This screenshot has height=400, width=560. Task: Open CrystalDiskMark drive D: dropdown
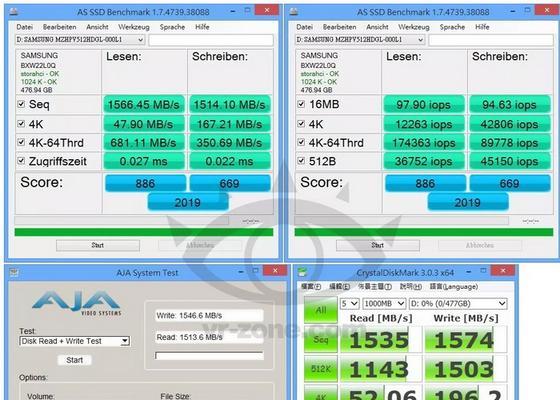458,304
